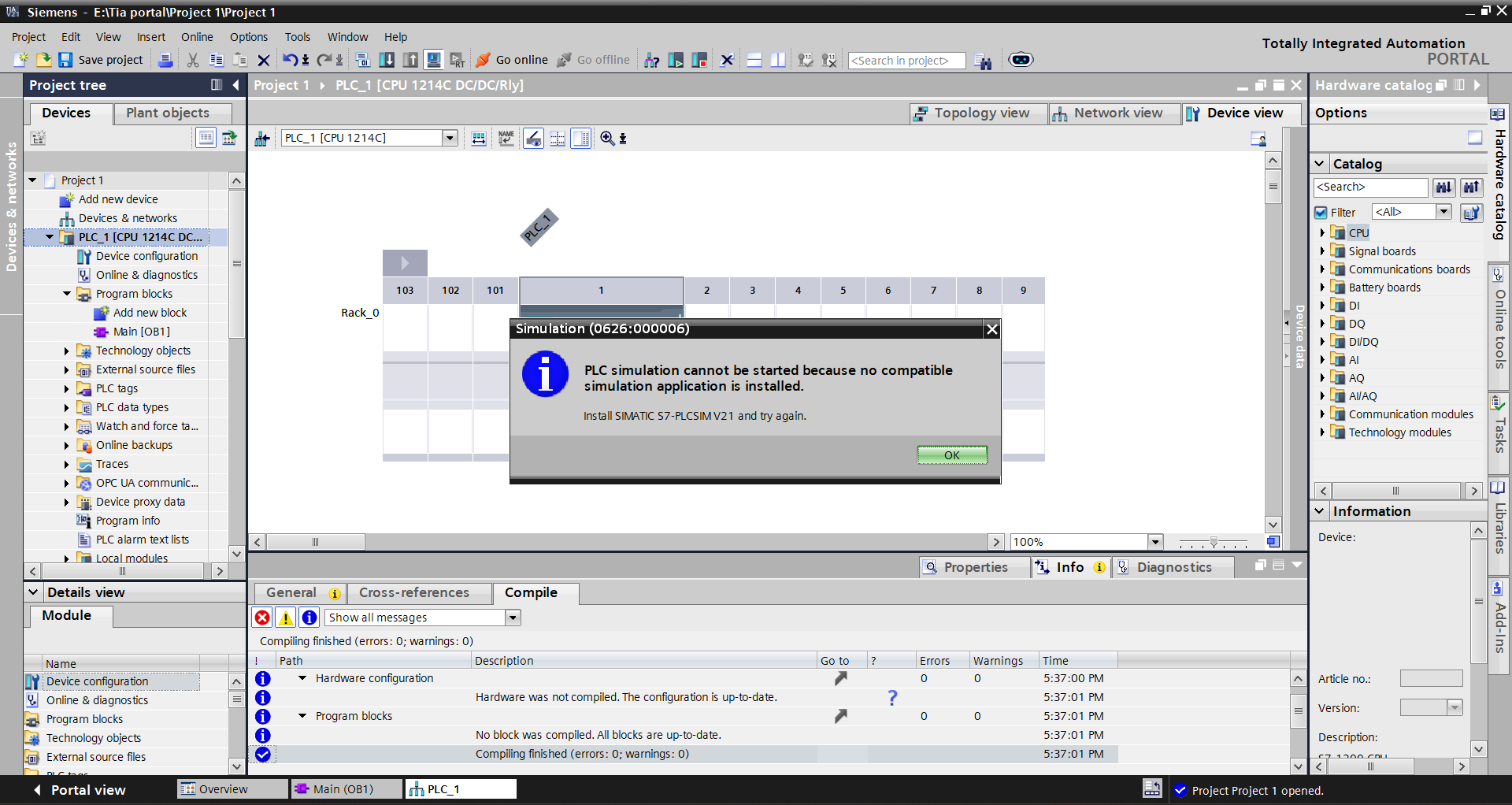Toggle information messages filter button

tap(309, 618)
